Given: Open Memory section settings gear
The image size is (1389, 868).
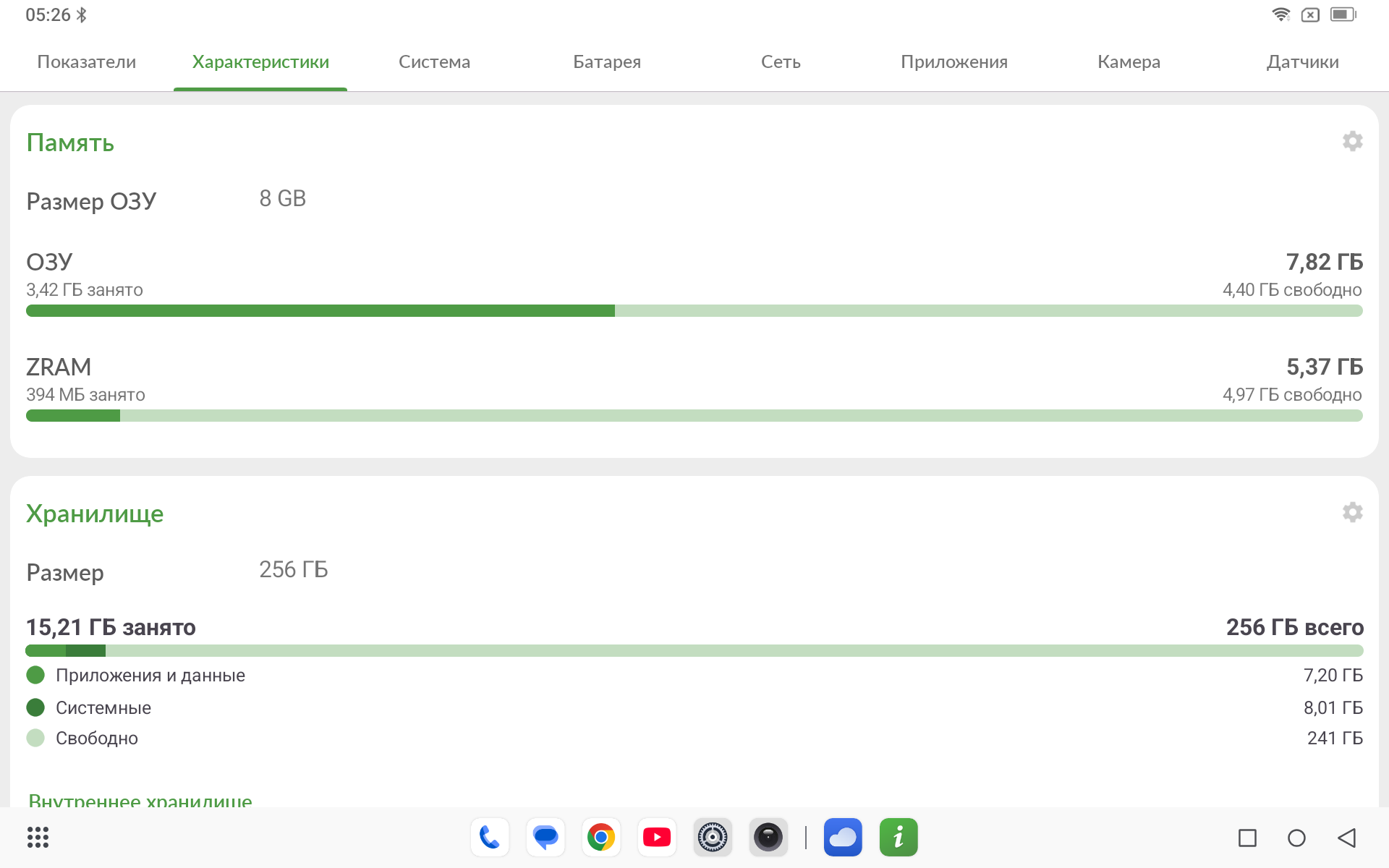Looking at the screenshot, I should click(x=1352, y=141).
